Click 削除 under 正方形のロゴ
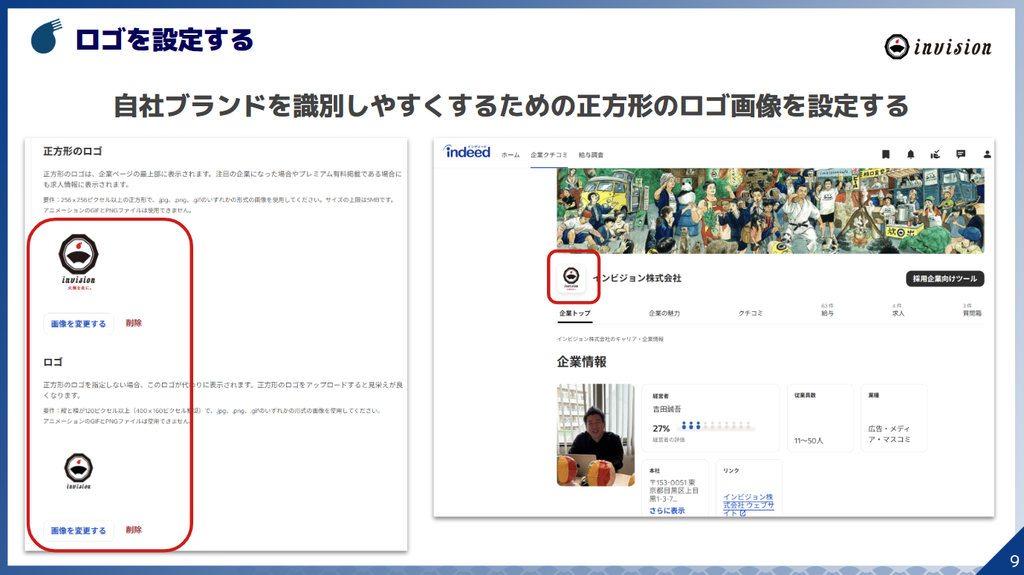 [133, 323]
